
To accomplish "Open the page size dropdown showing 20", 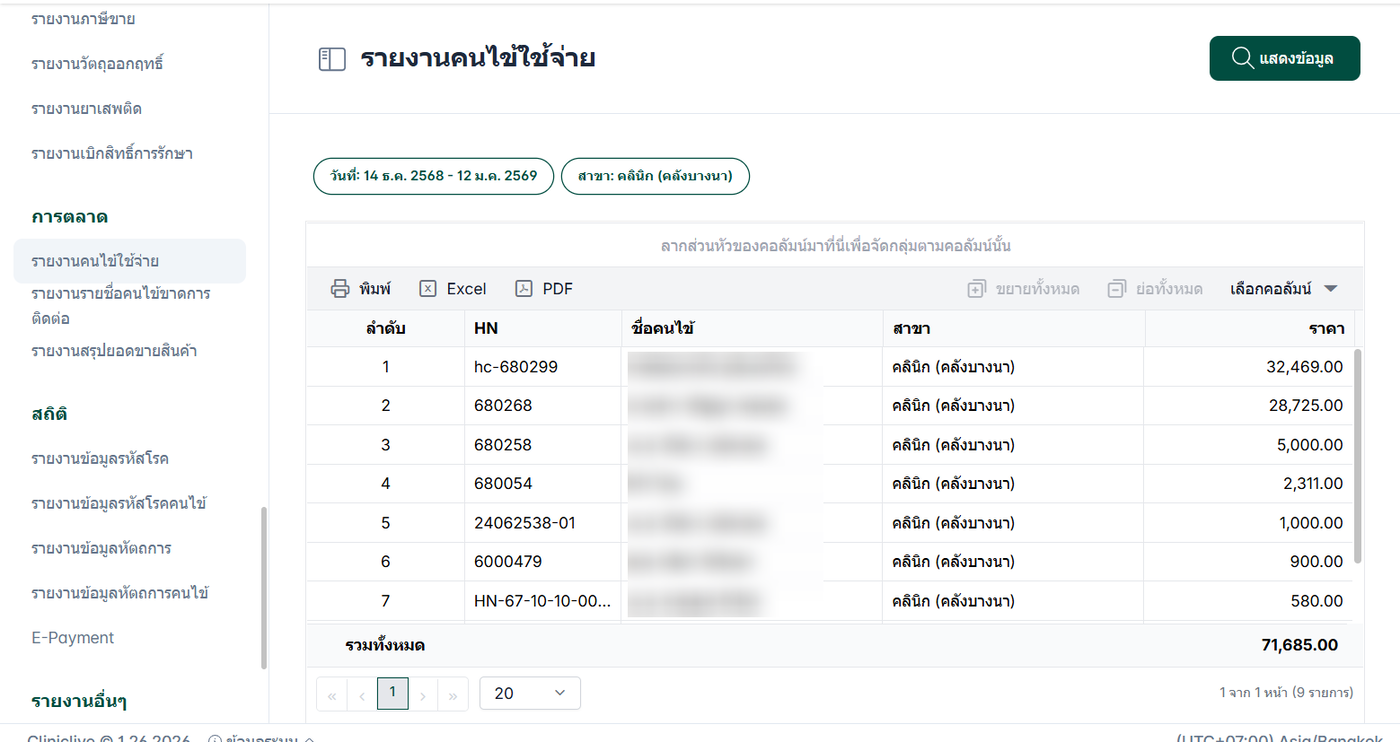I will (530, 693).
